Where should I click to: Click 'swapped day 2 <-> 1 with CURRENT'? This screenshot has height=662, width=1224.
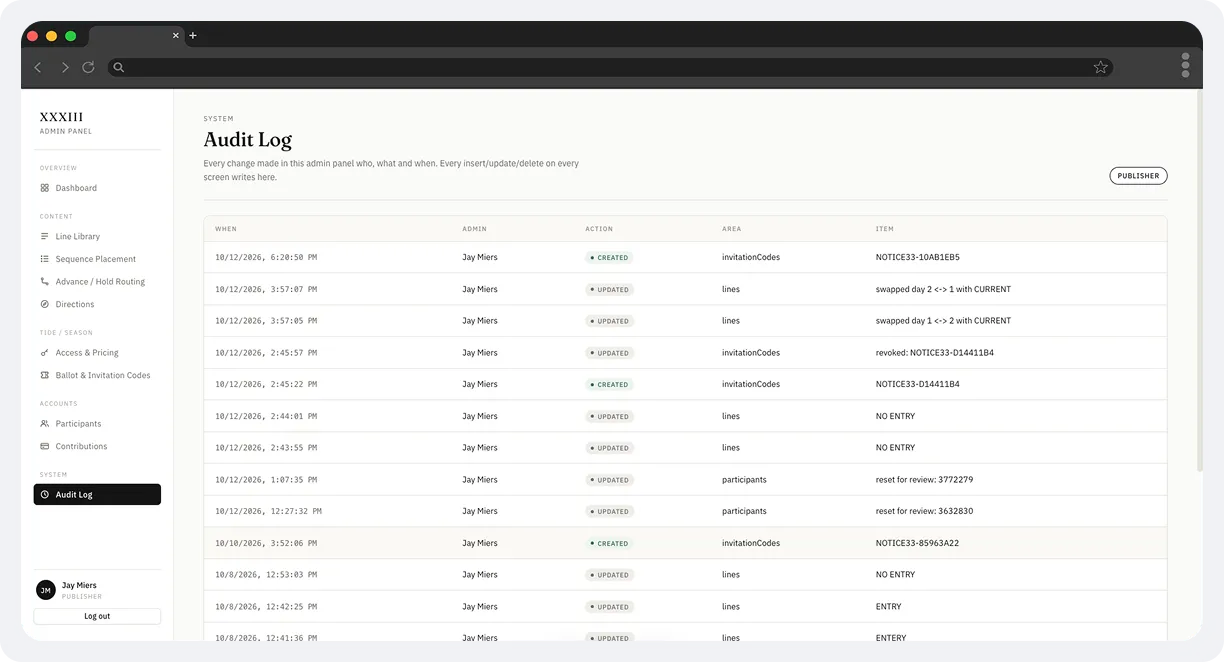[943, 289]
